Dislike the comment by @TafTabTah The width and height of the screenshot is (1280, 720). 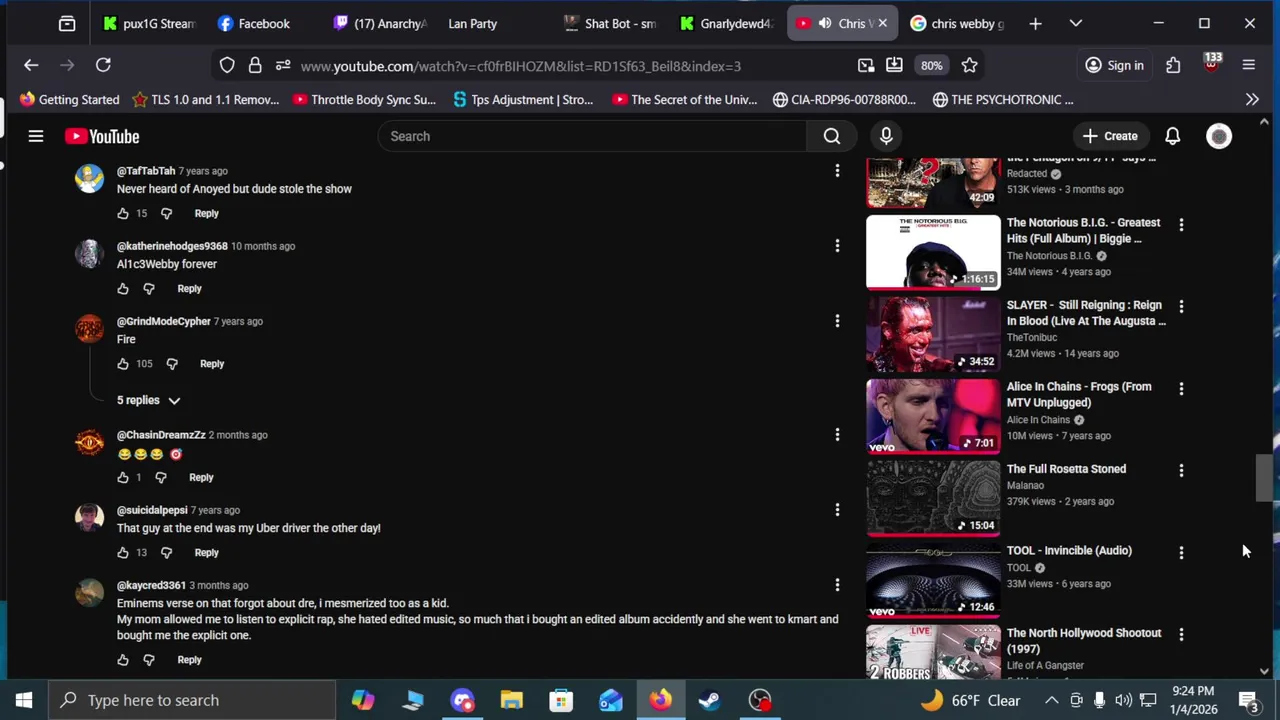166,213
